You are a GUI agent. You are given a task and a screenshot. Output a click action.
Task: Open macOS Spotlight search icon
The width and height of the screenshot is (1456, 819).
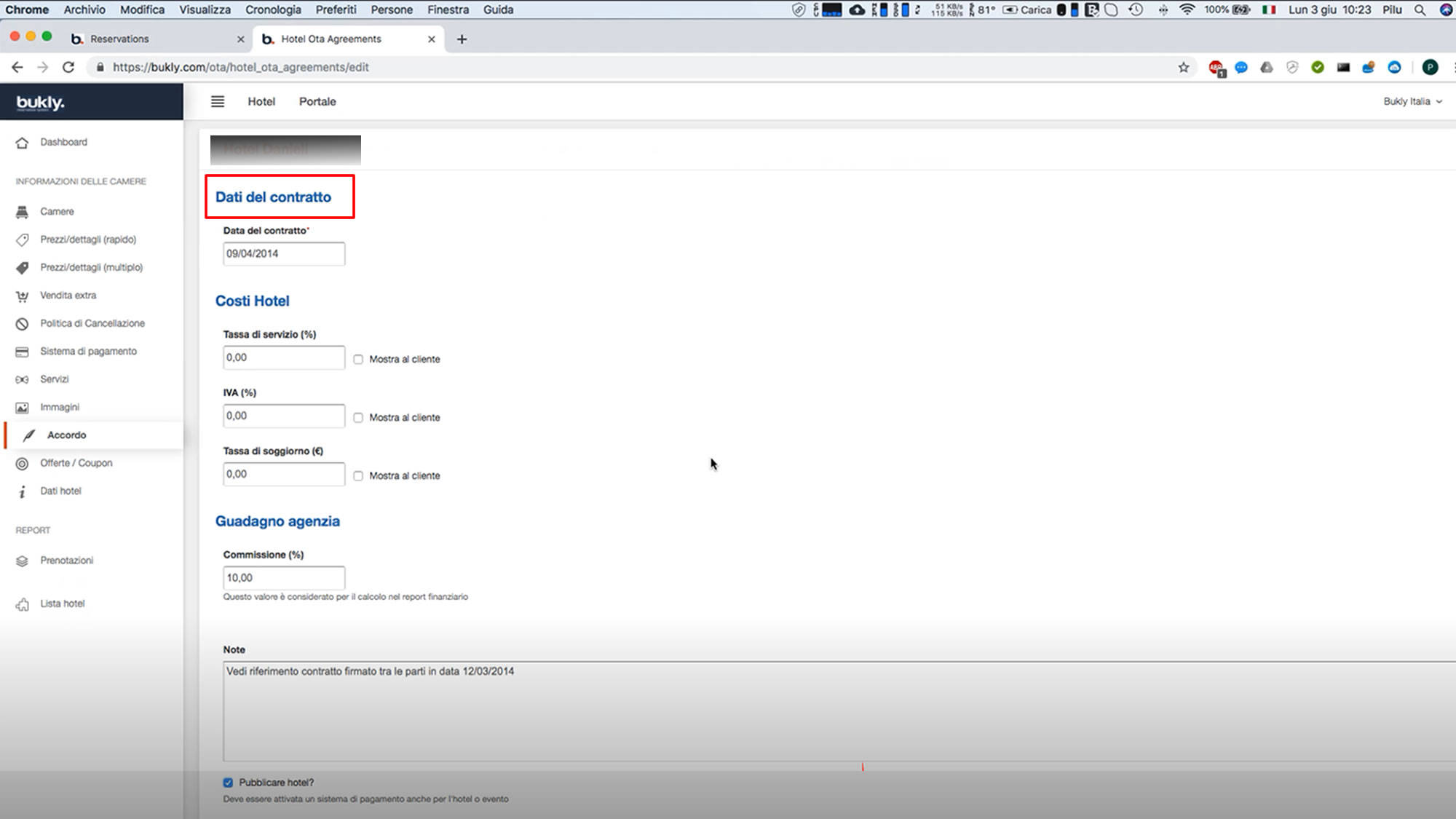click(x=1420, y=9)
